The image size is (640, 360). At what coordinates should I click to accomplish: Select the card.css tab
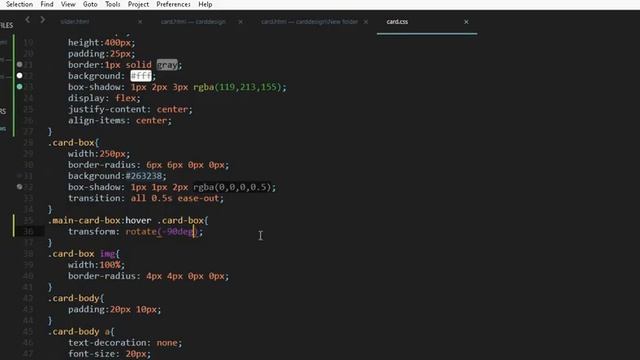397,22
